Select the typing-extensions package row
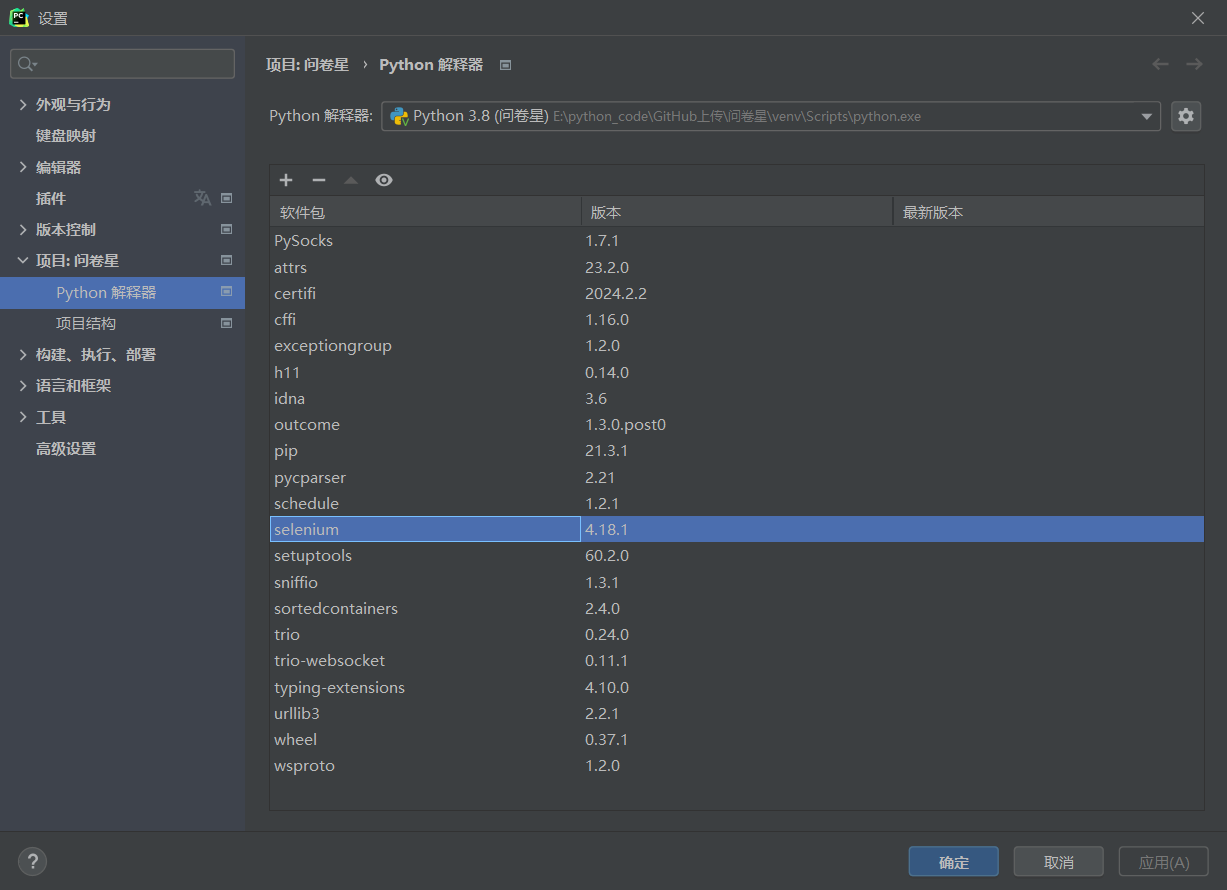This screenshot has height=890, width=1227. (737, 687)
